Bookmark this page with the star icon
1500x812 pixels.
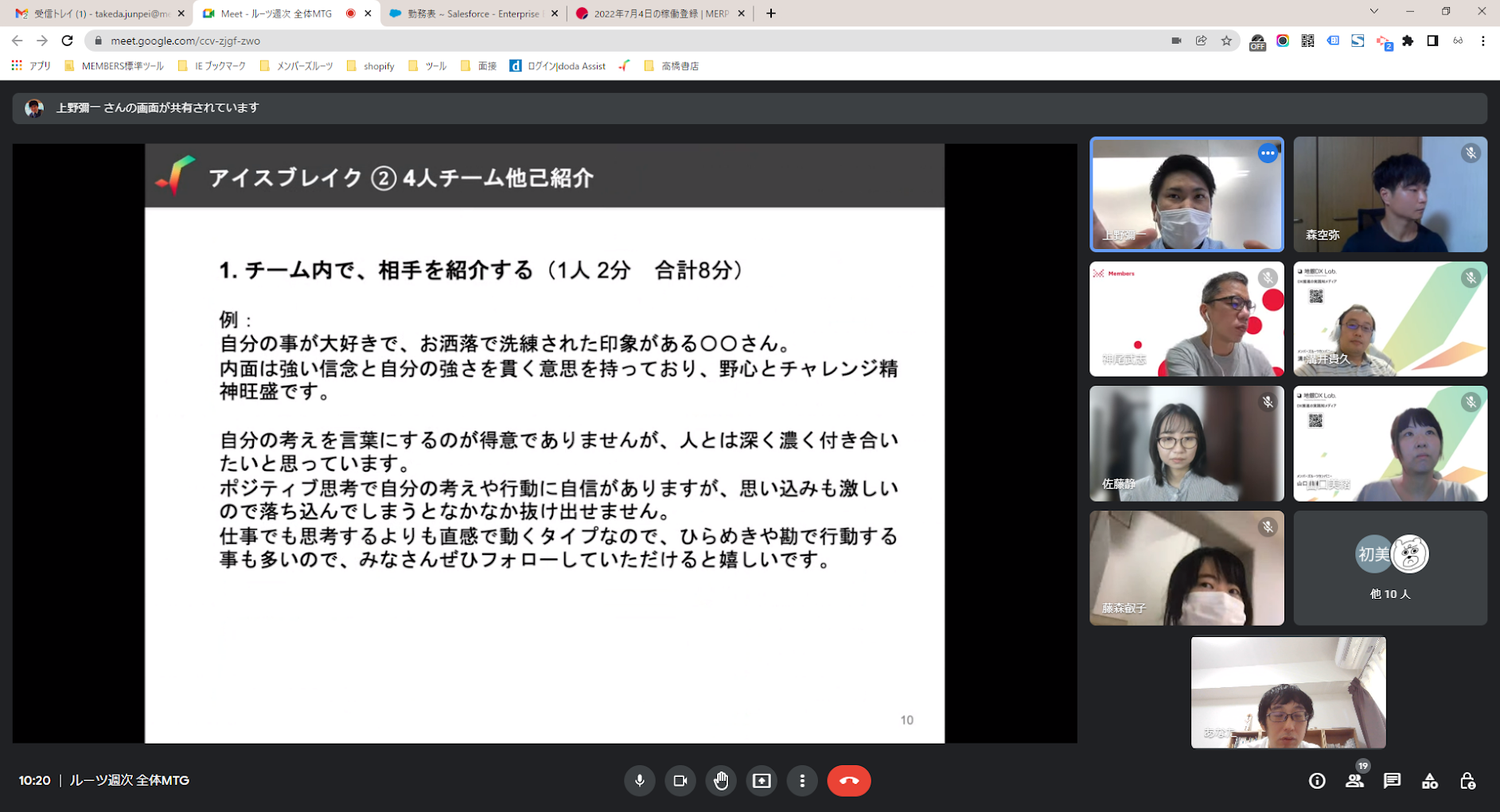pyautogui.click(x=1226, y=41)
